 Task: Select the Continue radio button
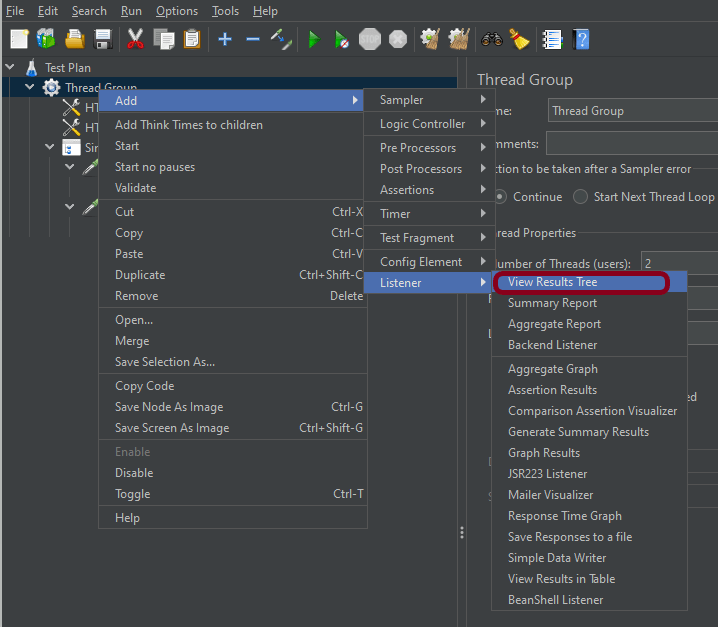tap(500, 197)
